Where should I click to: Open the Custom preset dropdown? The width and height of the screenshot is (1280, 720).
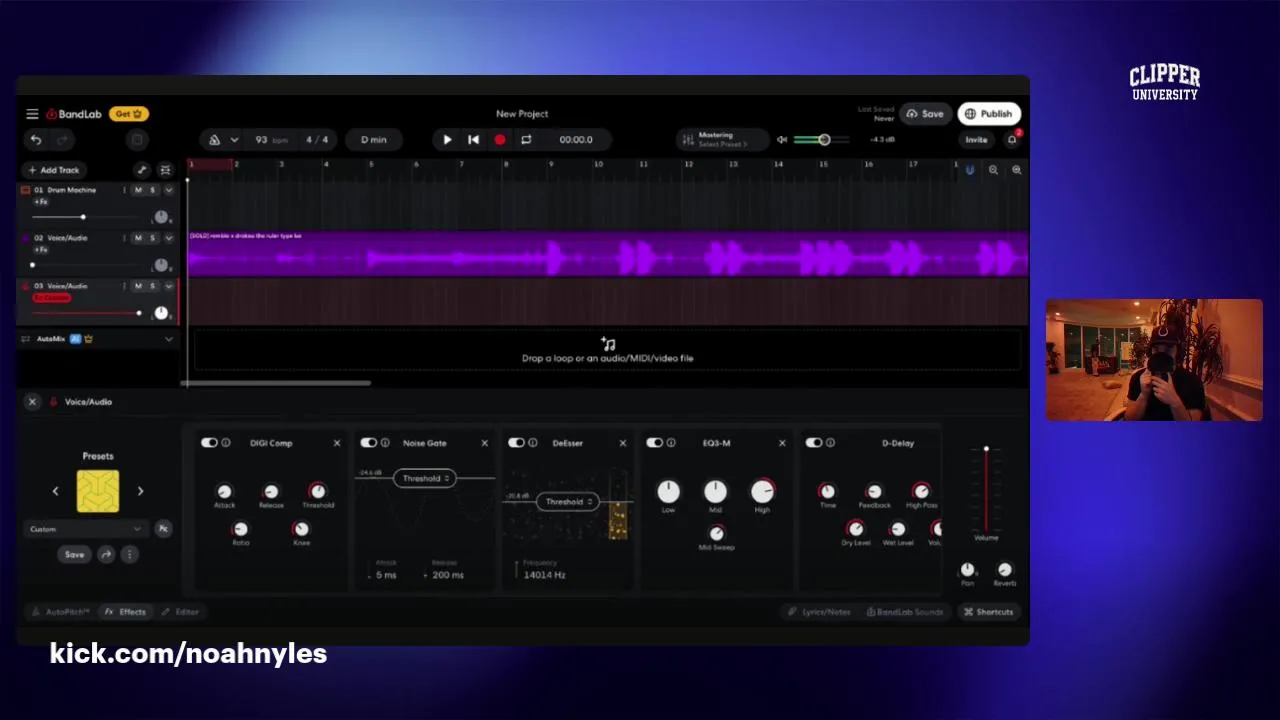(x=86, y=529)
